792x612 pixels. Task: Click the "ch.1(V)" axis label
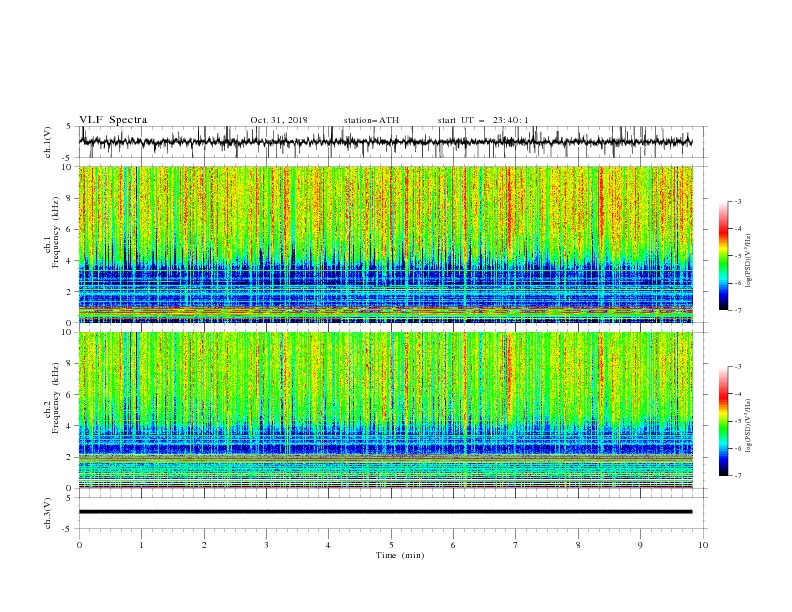click(x=48, y=142)
